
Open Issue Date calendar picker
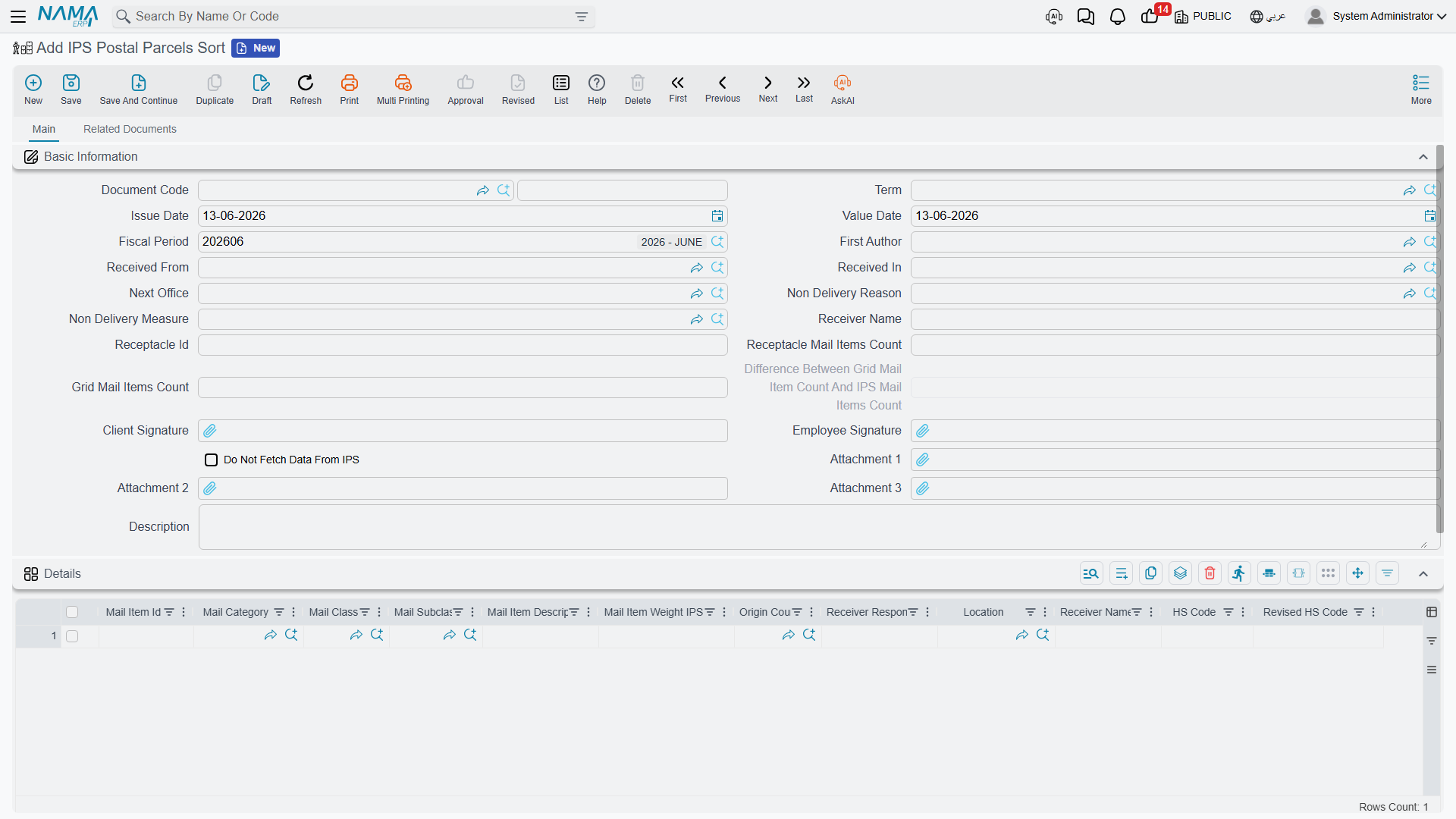coord(717,216)
